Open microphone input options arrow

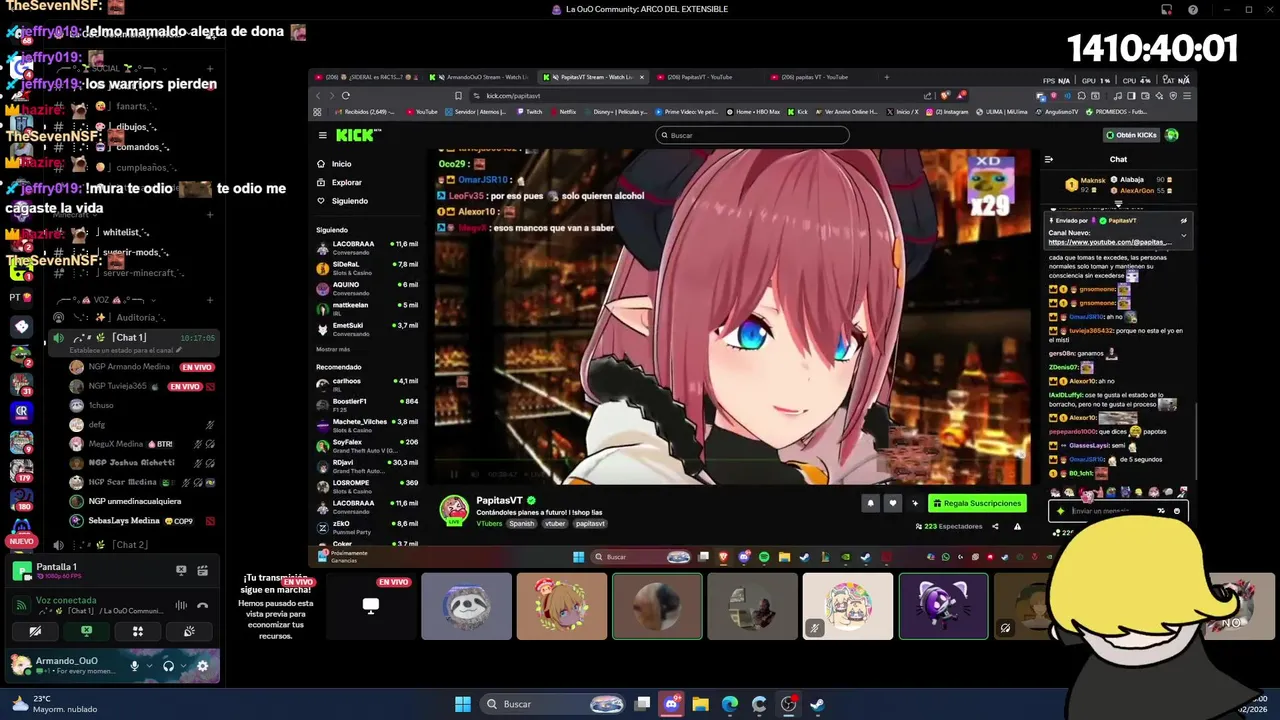point(149,665)
